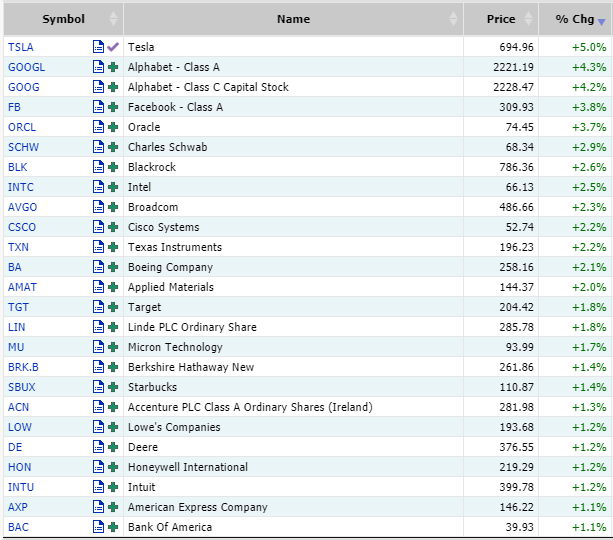
Task: Open the document icon for LOW
Action: point(98,427)
